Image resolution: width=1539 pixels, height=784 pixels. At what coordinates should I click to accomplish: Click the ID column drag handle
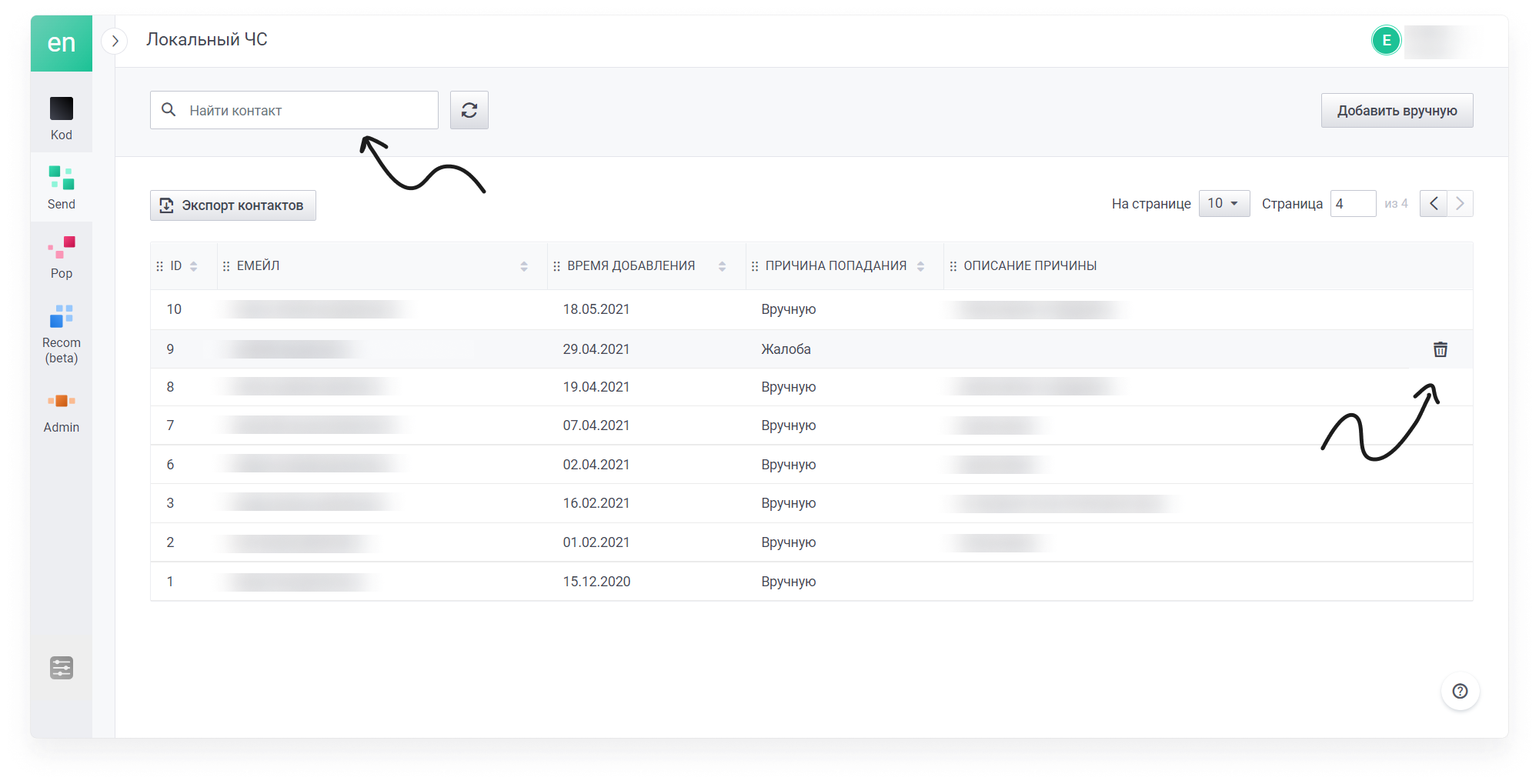pyautogui.click(x=160, y=266)
